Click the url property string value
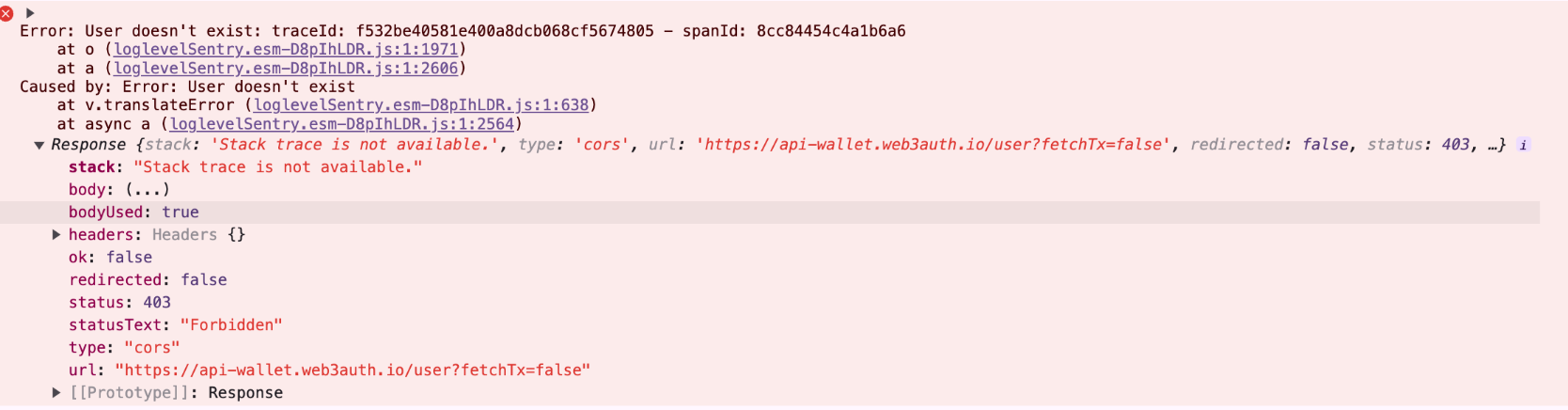This screenshot has height=410, width=1568. click(x=353, y=371)
